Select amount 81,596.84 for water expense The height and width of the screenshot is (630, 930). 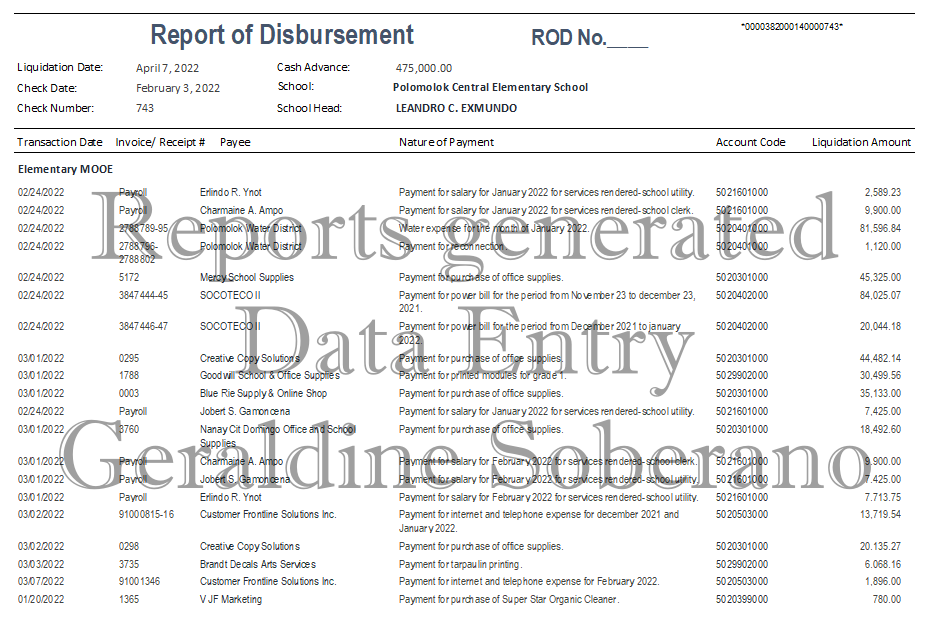(880, 228)
